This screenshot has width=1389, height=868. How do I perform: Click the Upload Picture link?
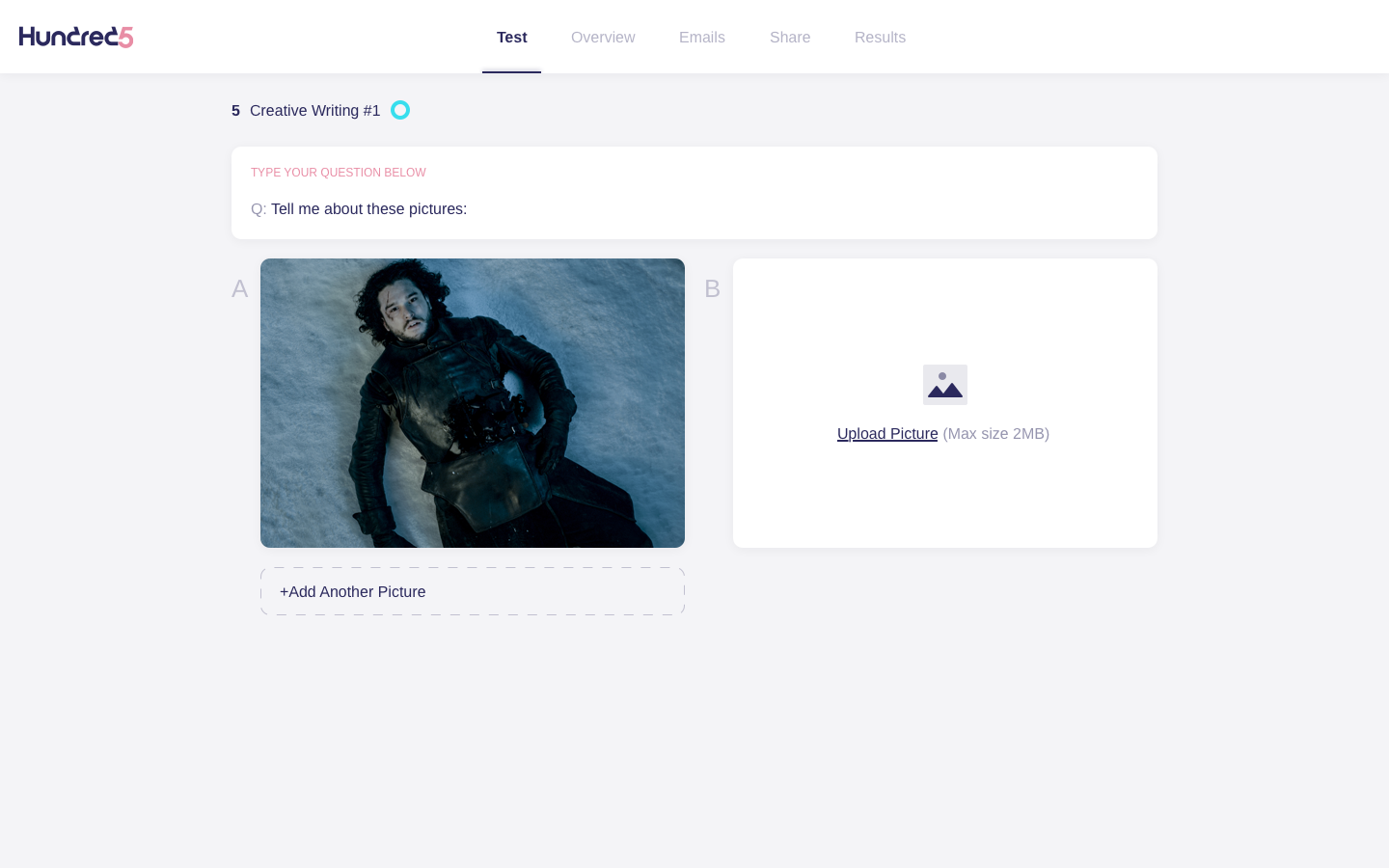[x=887, y=434]
